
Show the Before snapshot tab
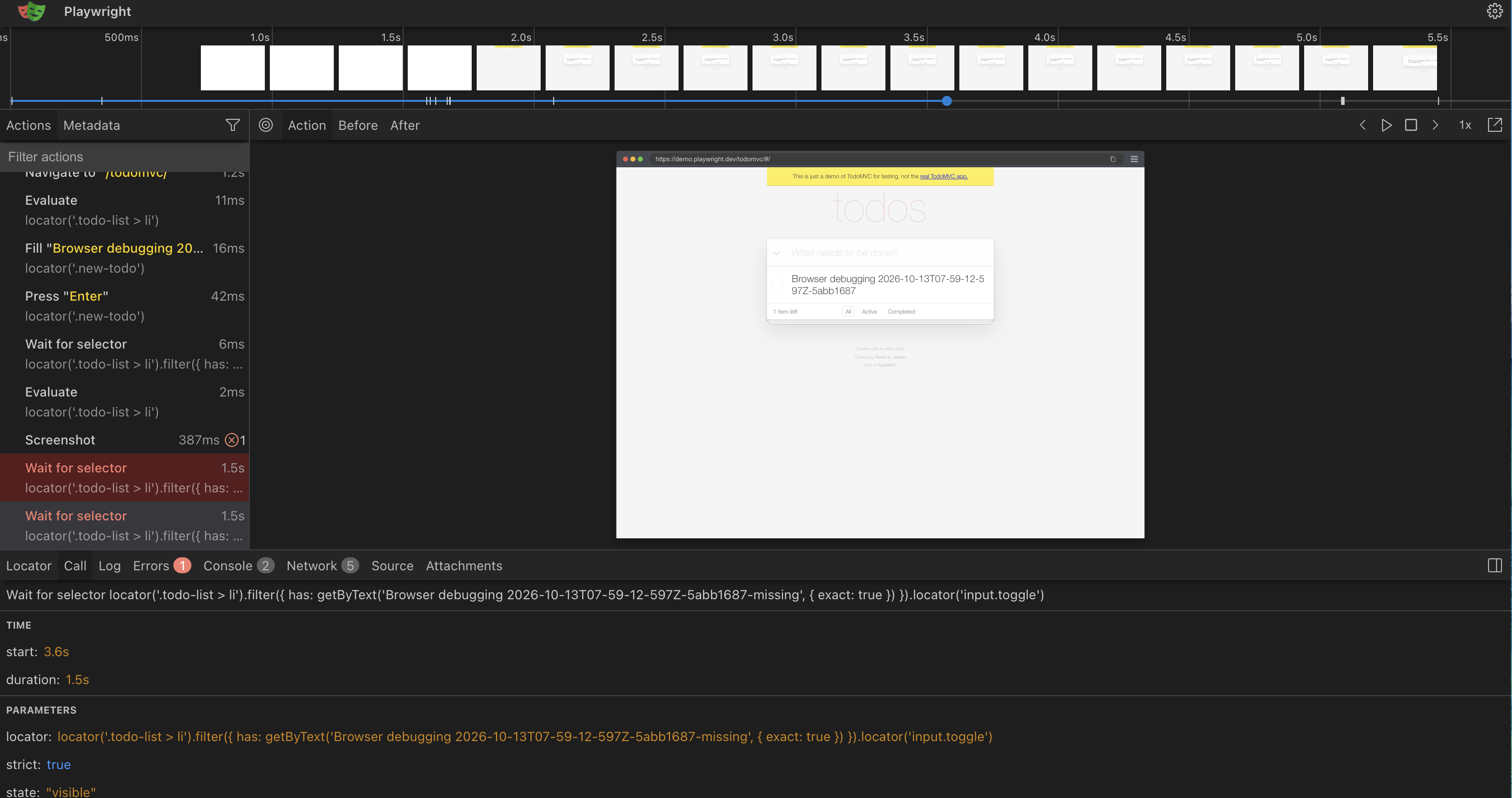358,125
